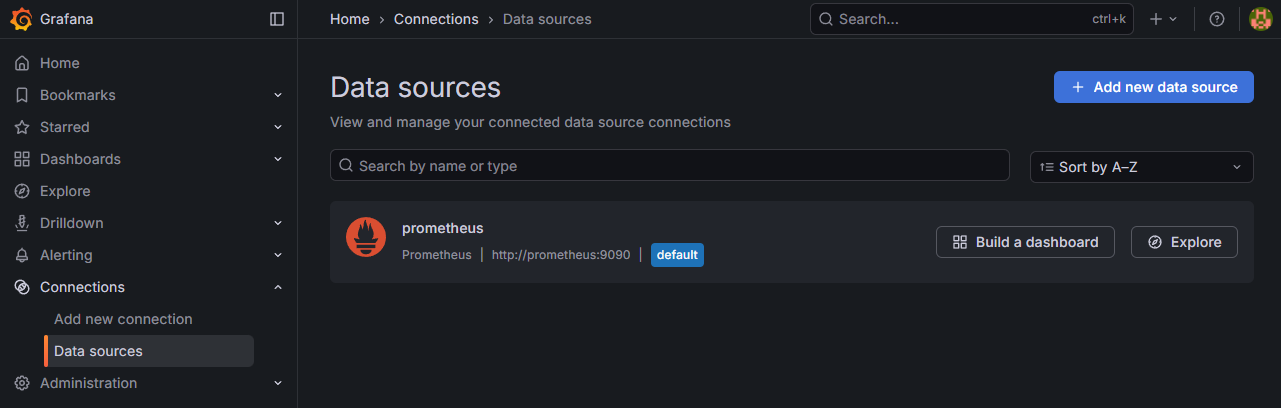
Task: Toggle the sidebar dock menu icon
Action: 277,19
